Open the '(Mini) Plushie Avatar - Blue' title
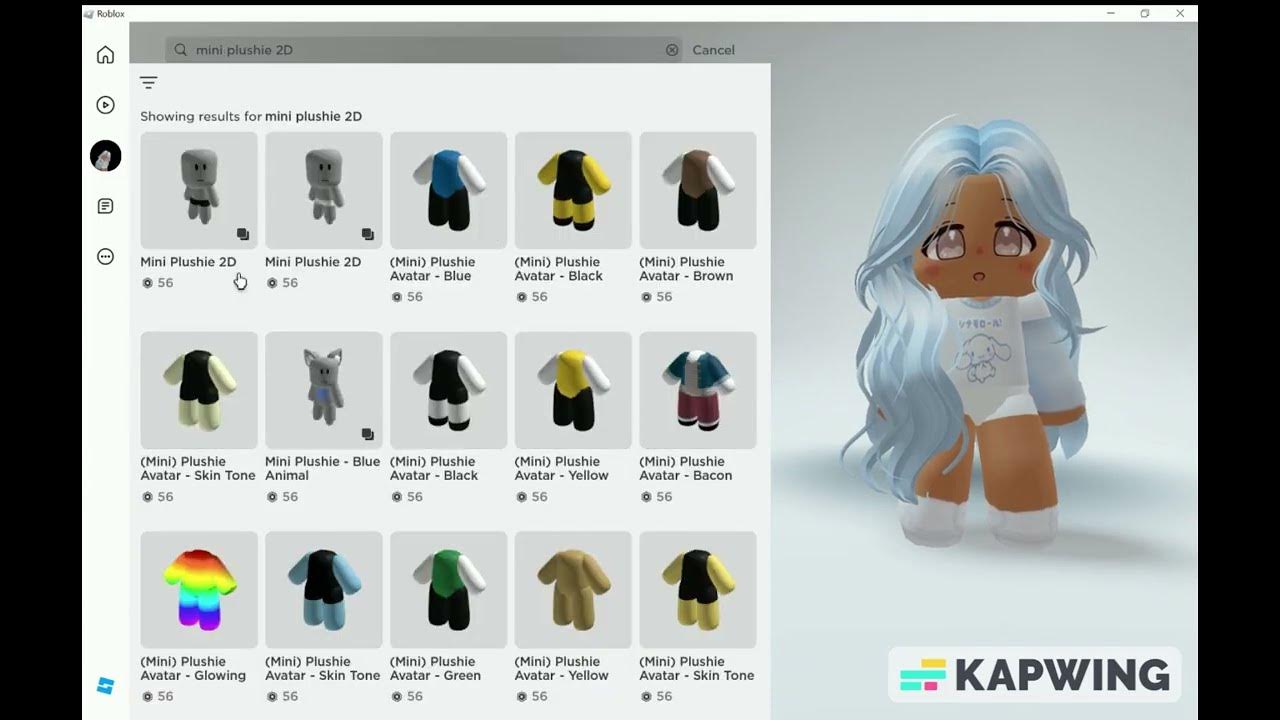 [x=432, y=269]
